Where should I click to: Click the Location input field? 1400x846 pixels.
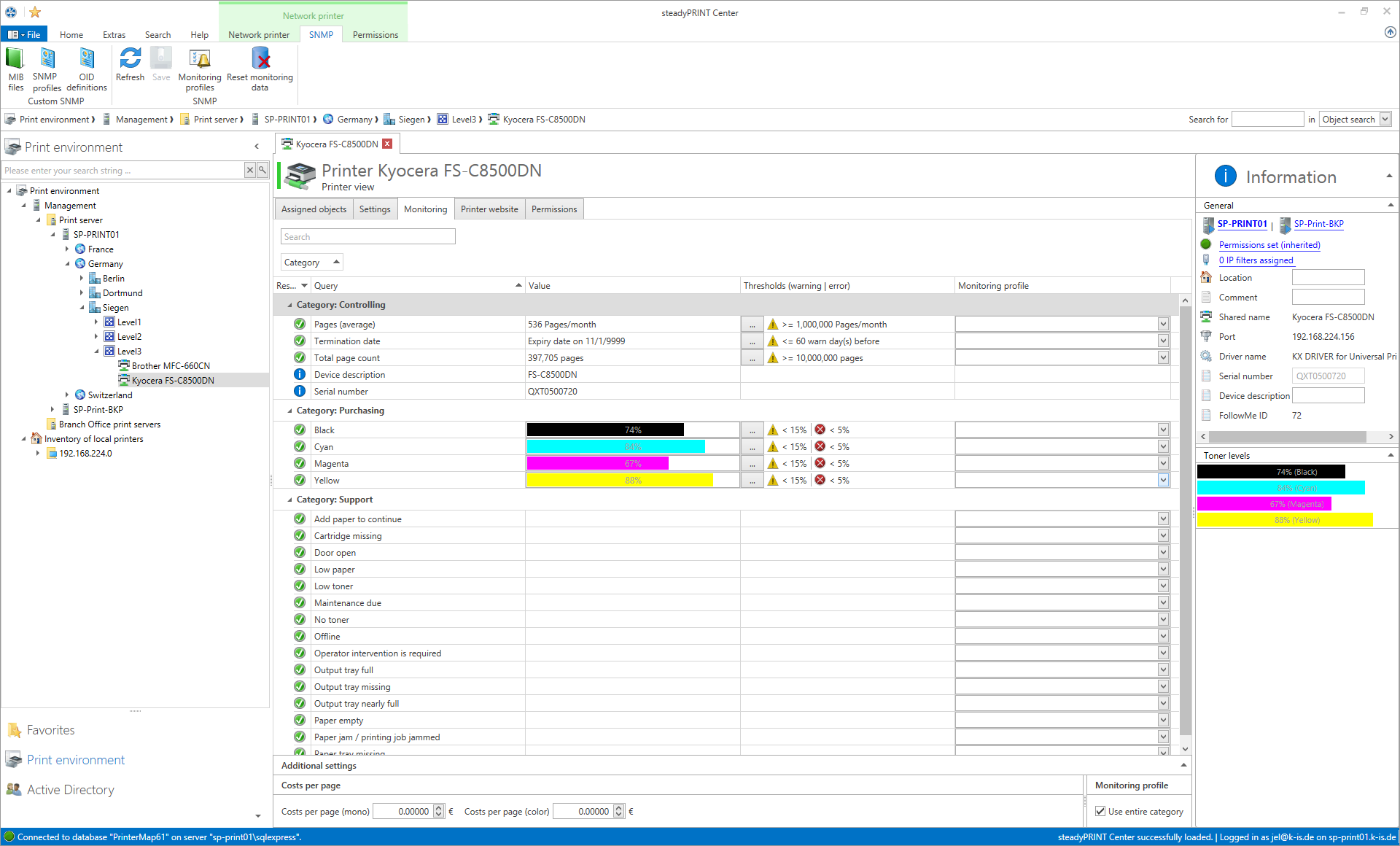(1328, 277)
